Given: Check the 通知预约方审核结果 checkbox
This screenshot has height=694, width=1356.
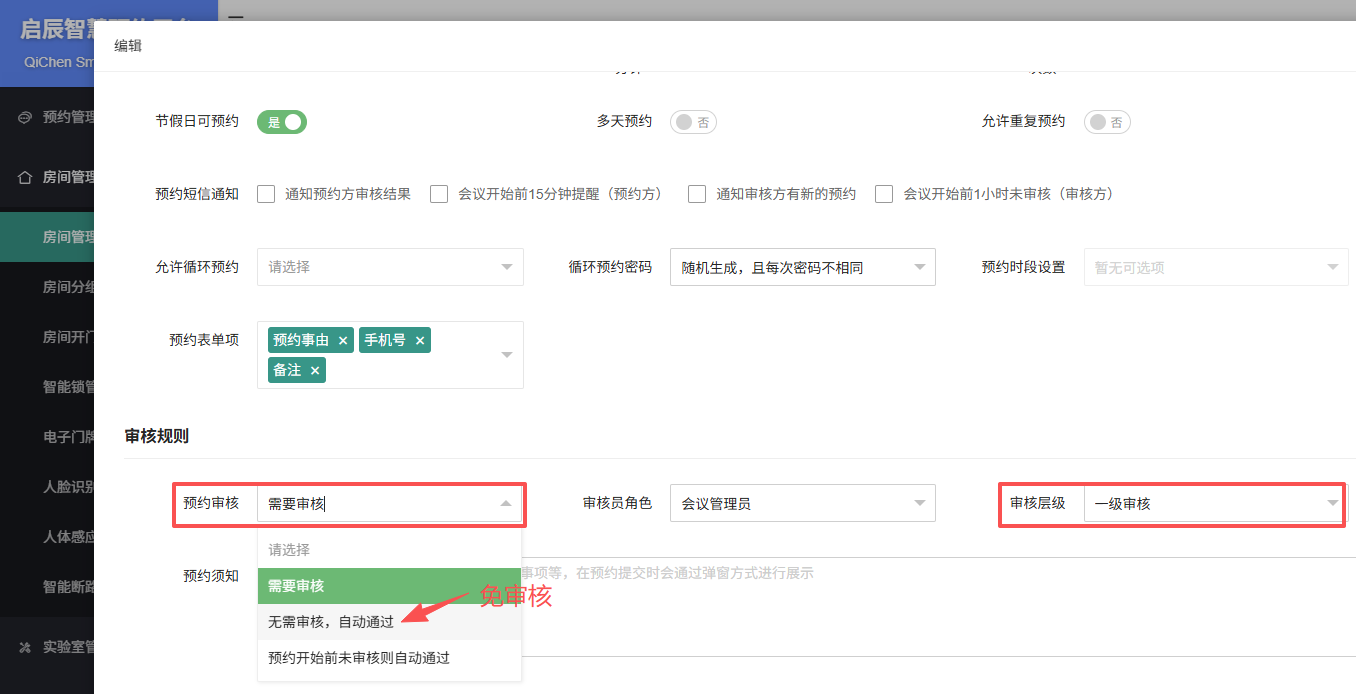Looking at the screenshot, I should [266, 194].
